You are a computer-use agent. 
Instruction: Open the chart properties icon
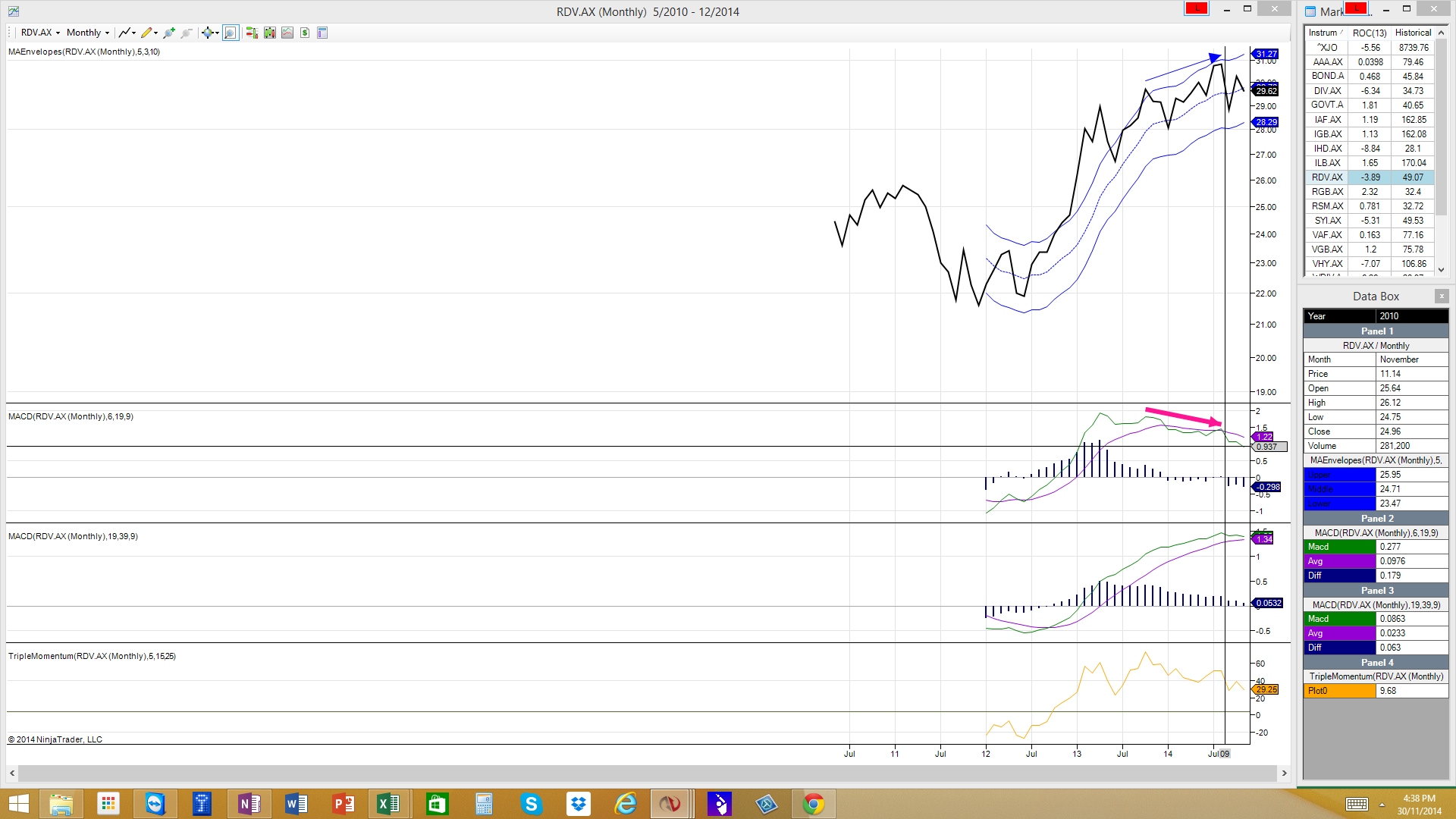click(322, 33)
